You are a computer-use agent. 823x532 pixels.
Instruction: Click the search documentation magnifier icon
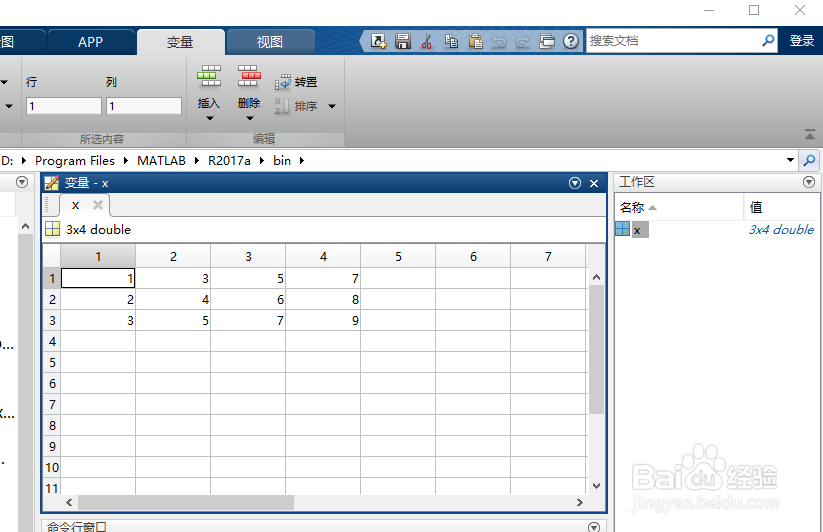pyautogui.click(x=768, y=40)
